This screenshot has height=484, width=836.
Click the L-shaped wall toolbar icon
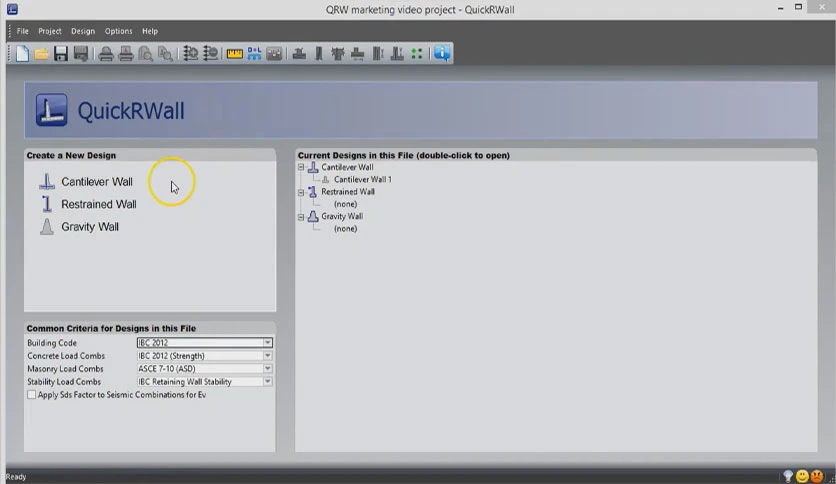[x=397, y=53]
